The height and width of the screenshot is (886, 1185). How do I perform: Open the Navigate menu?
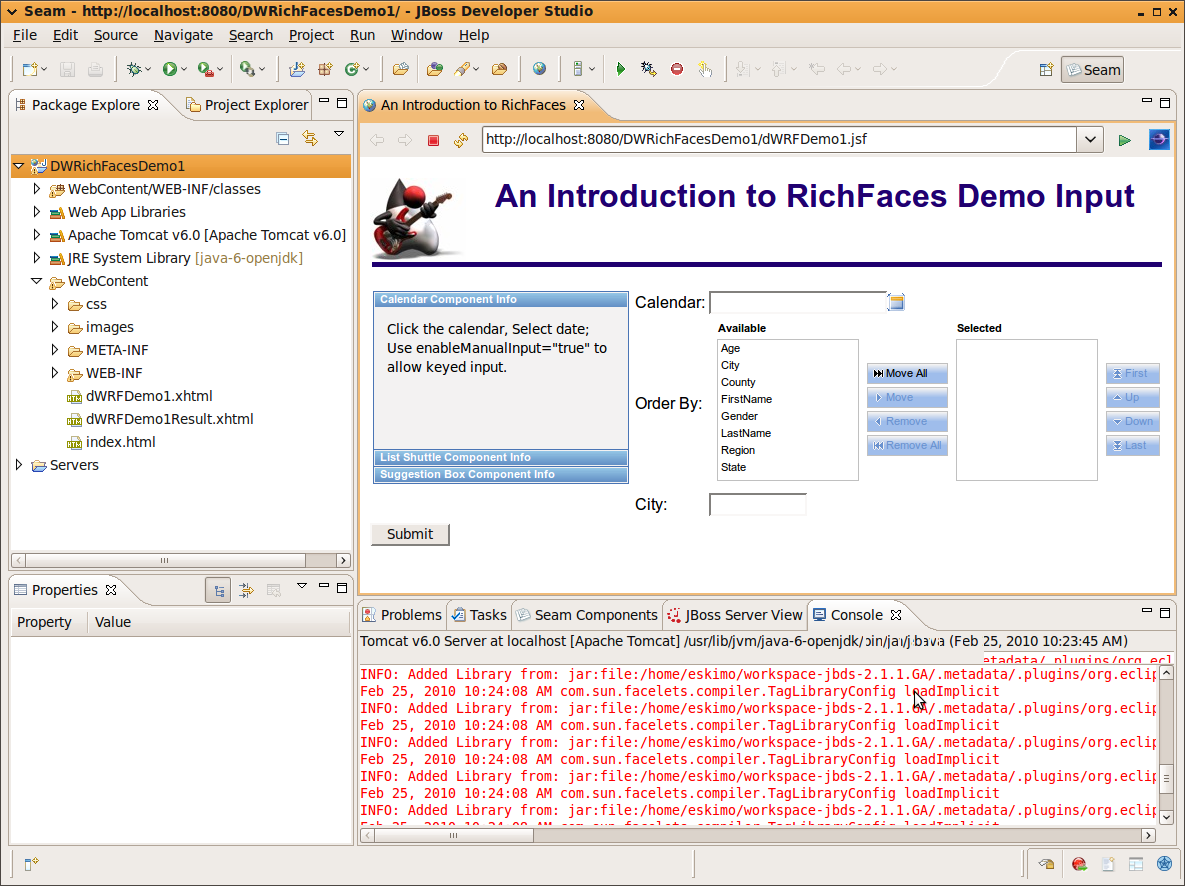pyautogui.click(x=183, y=36)
